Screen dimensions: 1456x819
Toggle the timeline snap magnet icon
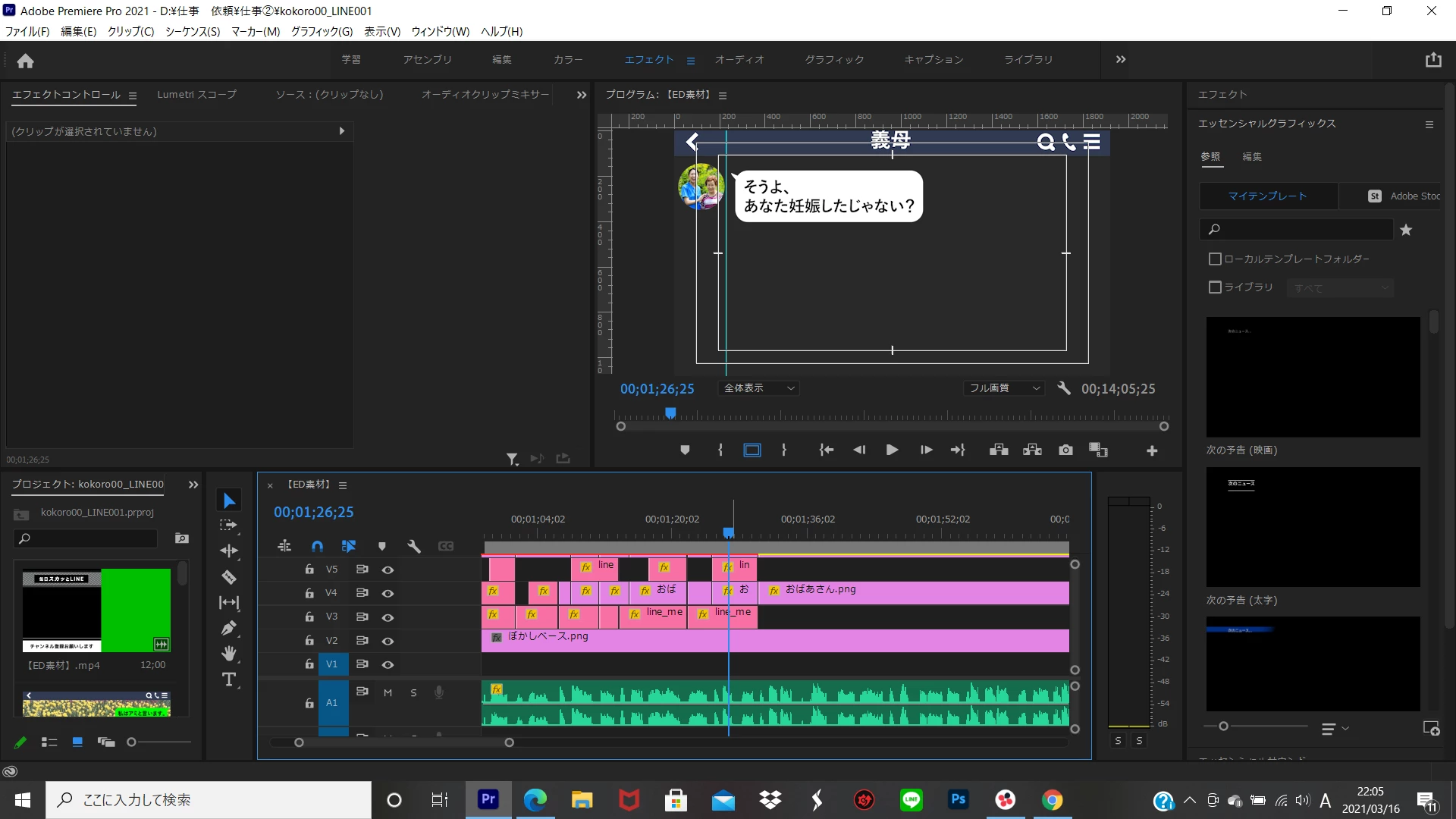pyautogui.click(x=317, y=546)
